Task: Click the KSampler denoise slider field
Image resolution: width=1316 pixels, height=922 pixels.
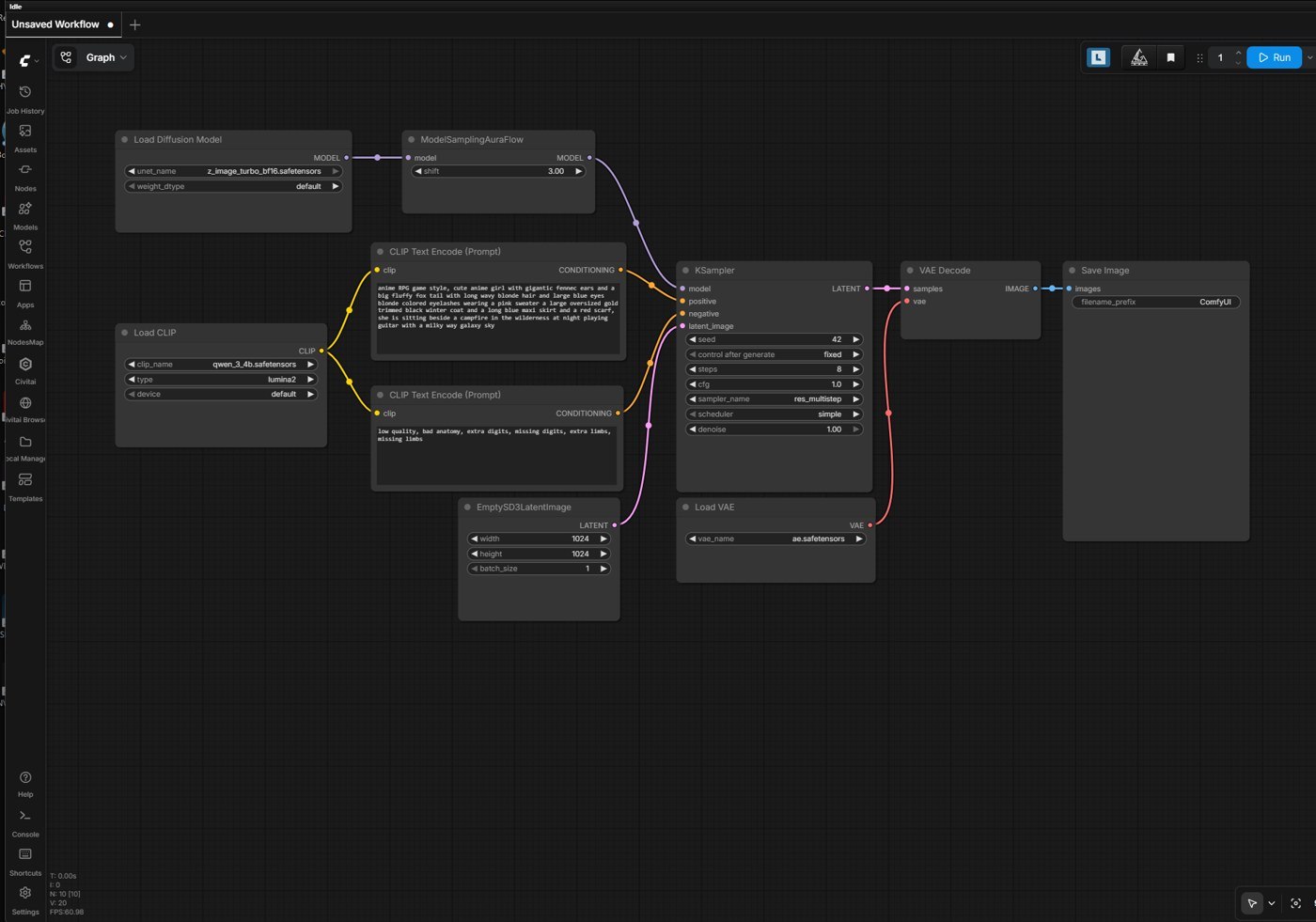Action: [x=775, y=430]
